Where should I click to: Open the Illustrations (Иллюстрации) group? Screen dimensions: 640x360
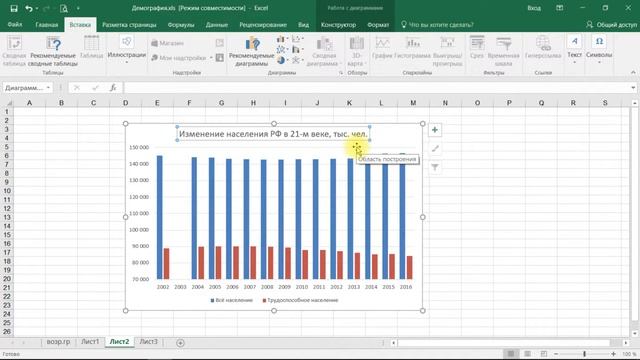pyautogui.click(x=127, y=49)
